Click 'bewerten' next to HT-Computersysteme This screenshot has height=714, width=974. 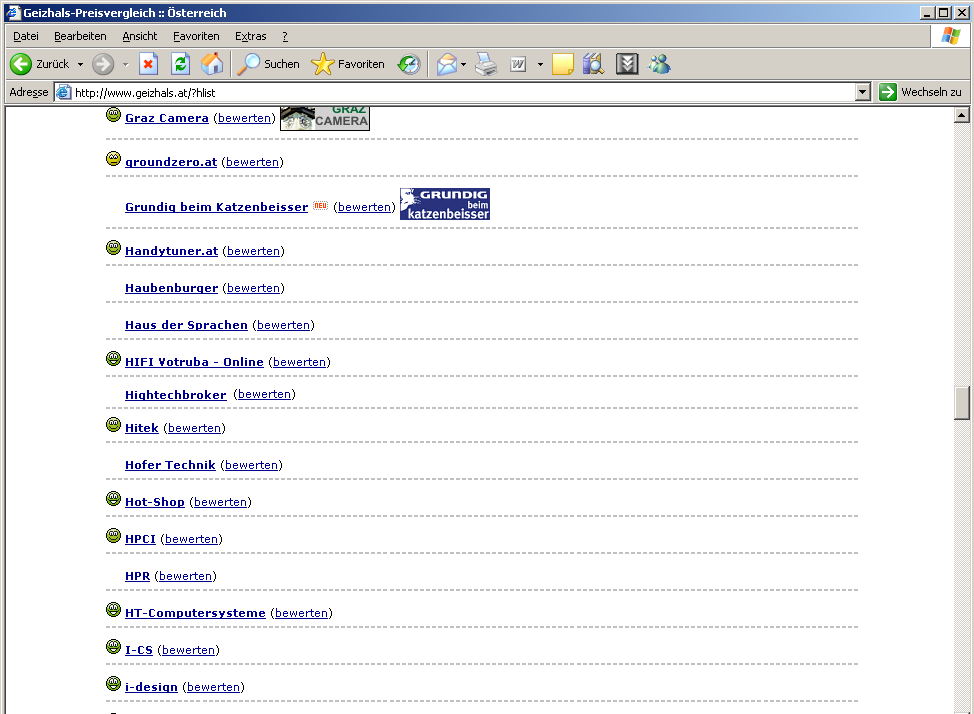point(301,613)
